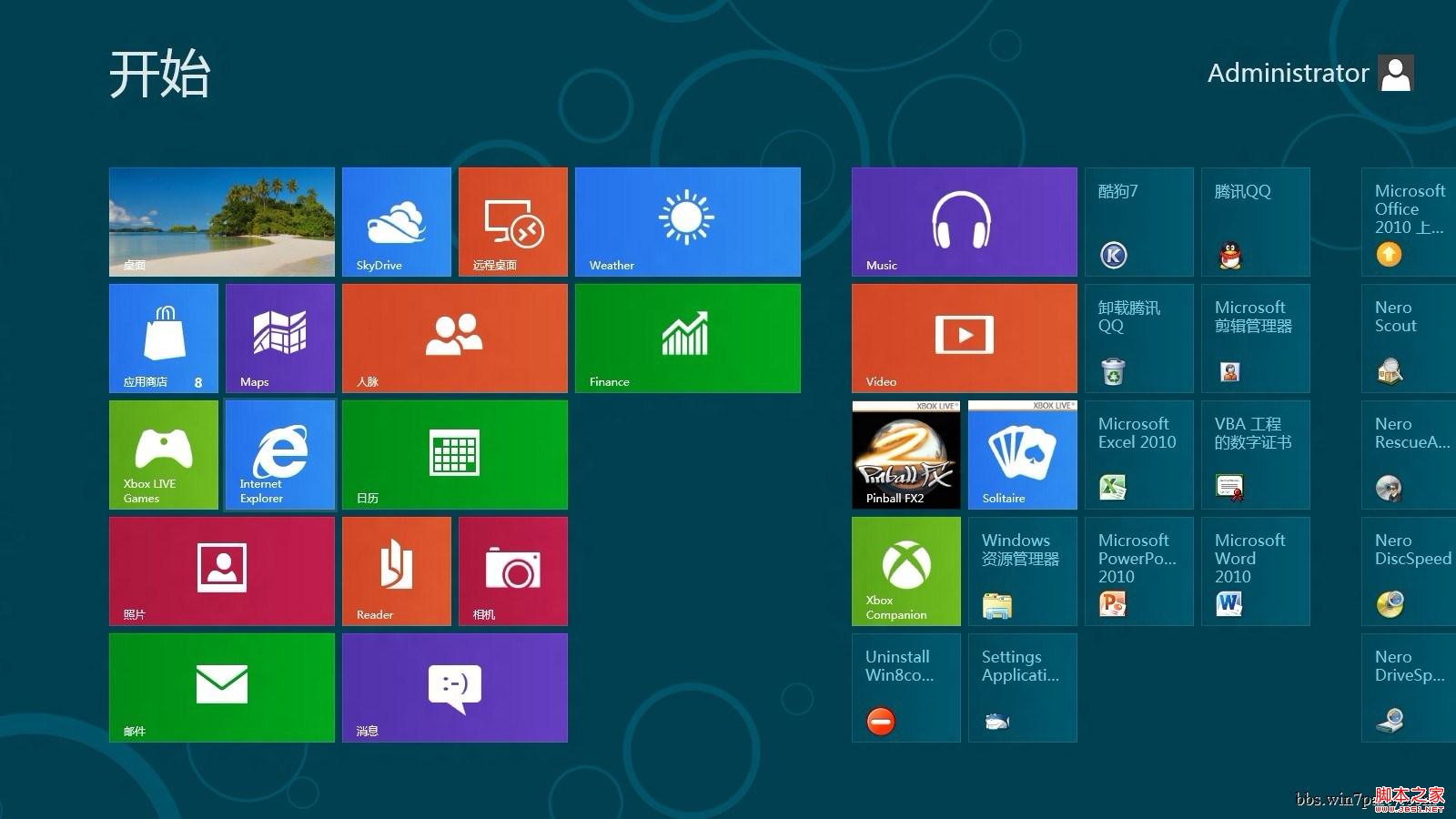Open the Xbox Companion tile
1456x819 pixels.
click(x=906, y=571)
